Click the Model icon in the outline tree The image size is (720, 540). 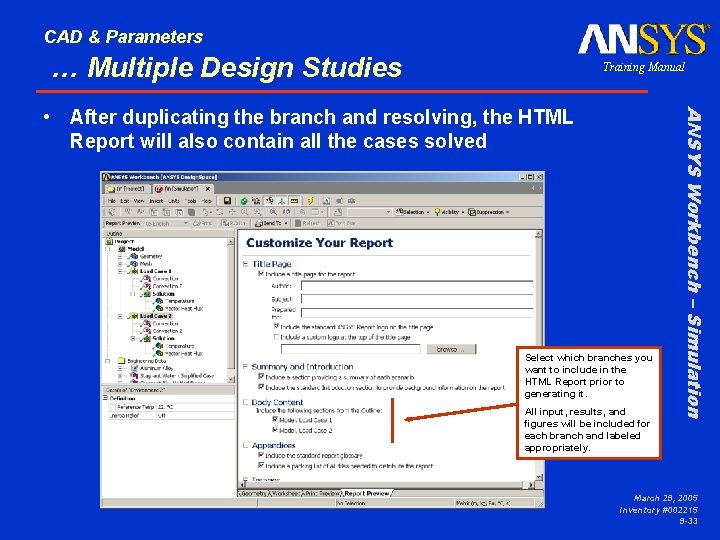122,248
